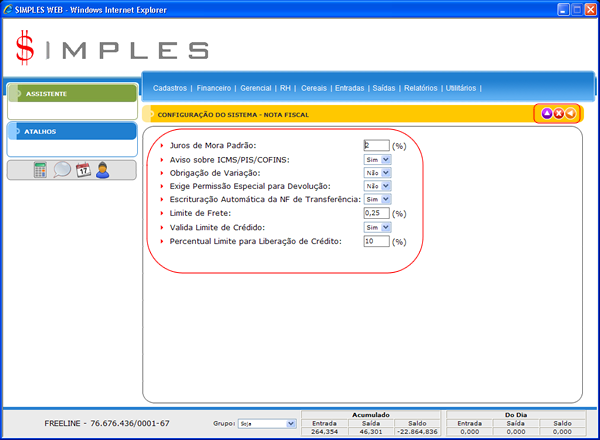Viewport: 600px width, 440px height.
Task: Click the Juros de Mora Padrão field
Action: [x=376, y=145]
